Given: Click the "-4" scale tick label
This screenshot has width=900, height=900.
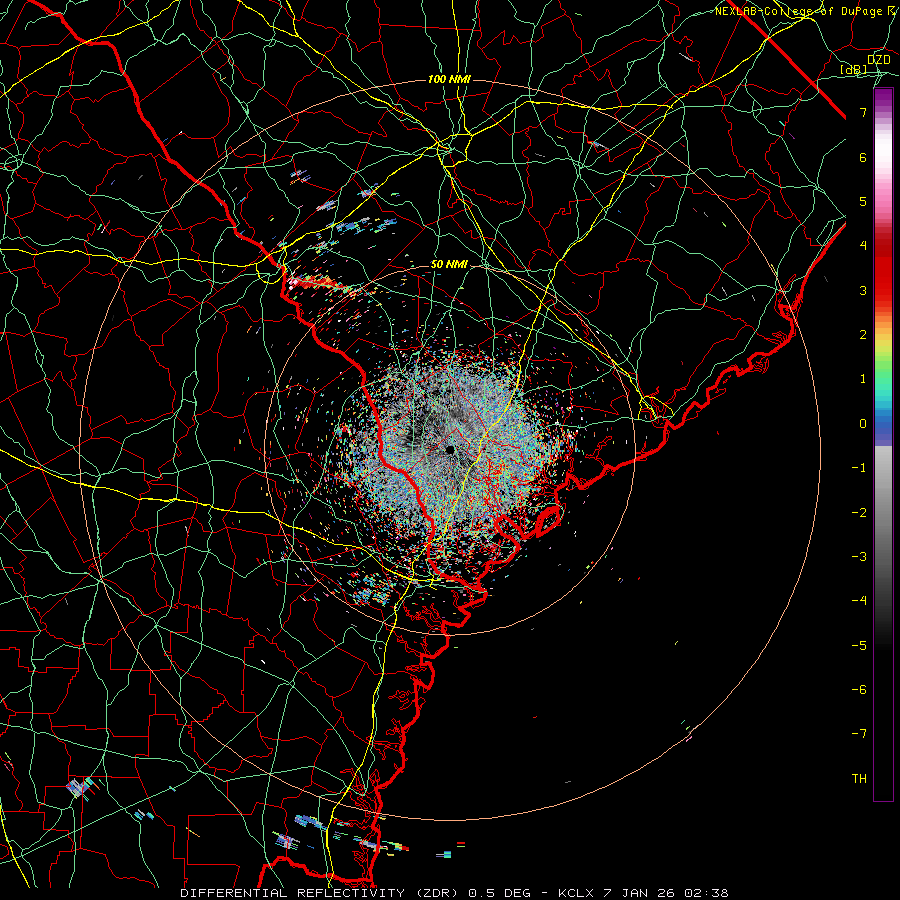Looking at the screenshot, I should click(x=859, y=601).
